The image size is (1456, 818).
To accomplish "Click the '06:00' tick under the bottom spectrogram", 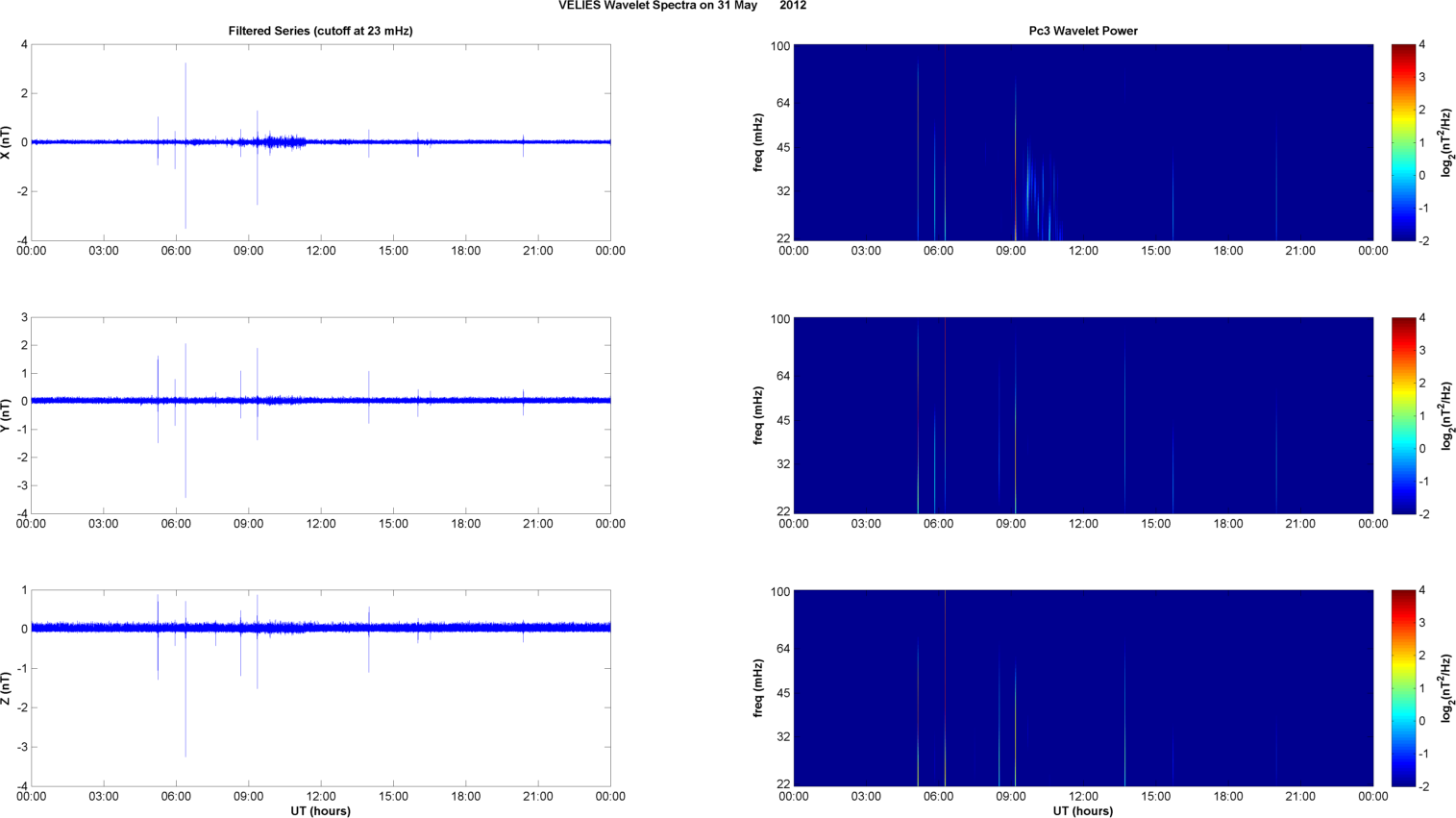I will [x=938, y=796].
